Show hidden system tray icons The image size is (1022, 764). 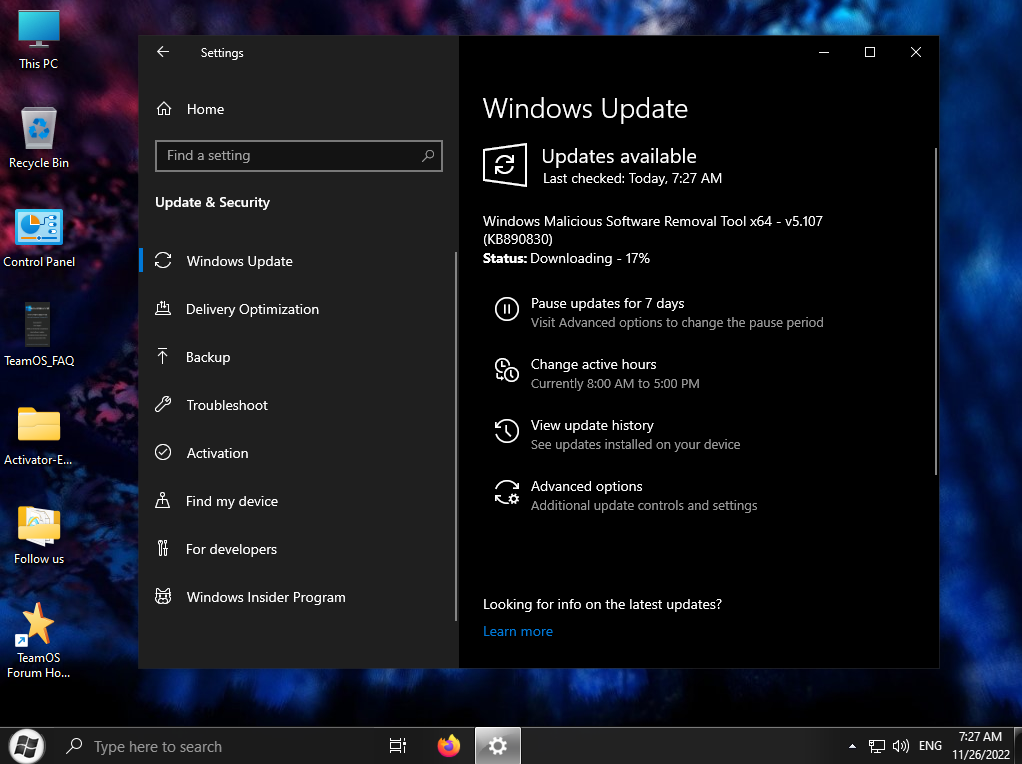pos(852,746)
